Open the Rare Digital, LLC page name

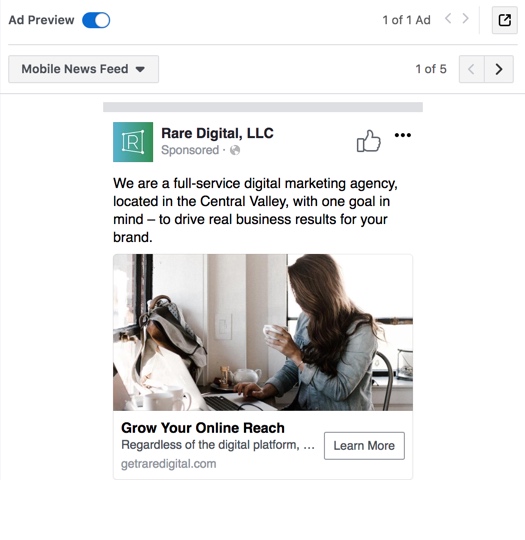point(217,133)
